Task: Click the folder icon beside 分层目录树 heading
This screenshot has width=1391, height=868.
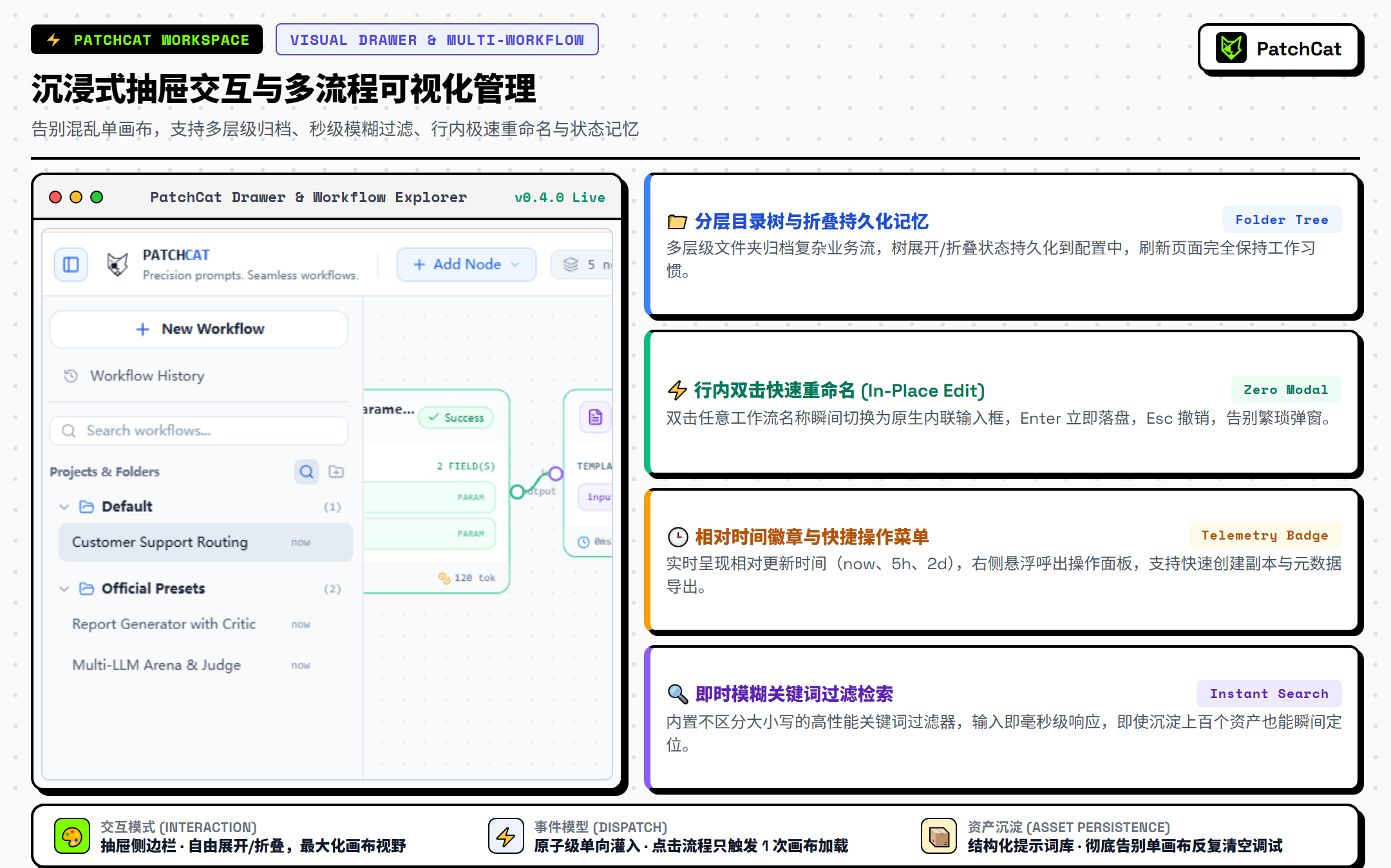Action: (x=677, y=222)
